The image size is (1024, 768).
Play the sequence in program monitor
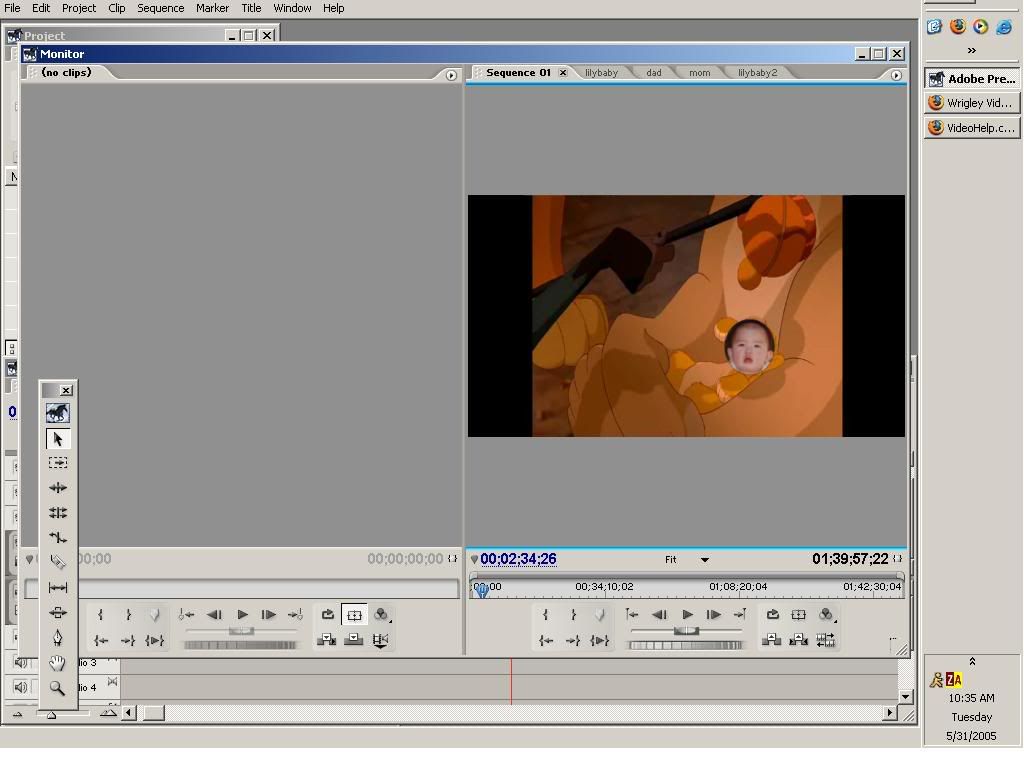(x=687, y=615)
